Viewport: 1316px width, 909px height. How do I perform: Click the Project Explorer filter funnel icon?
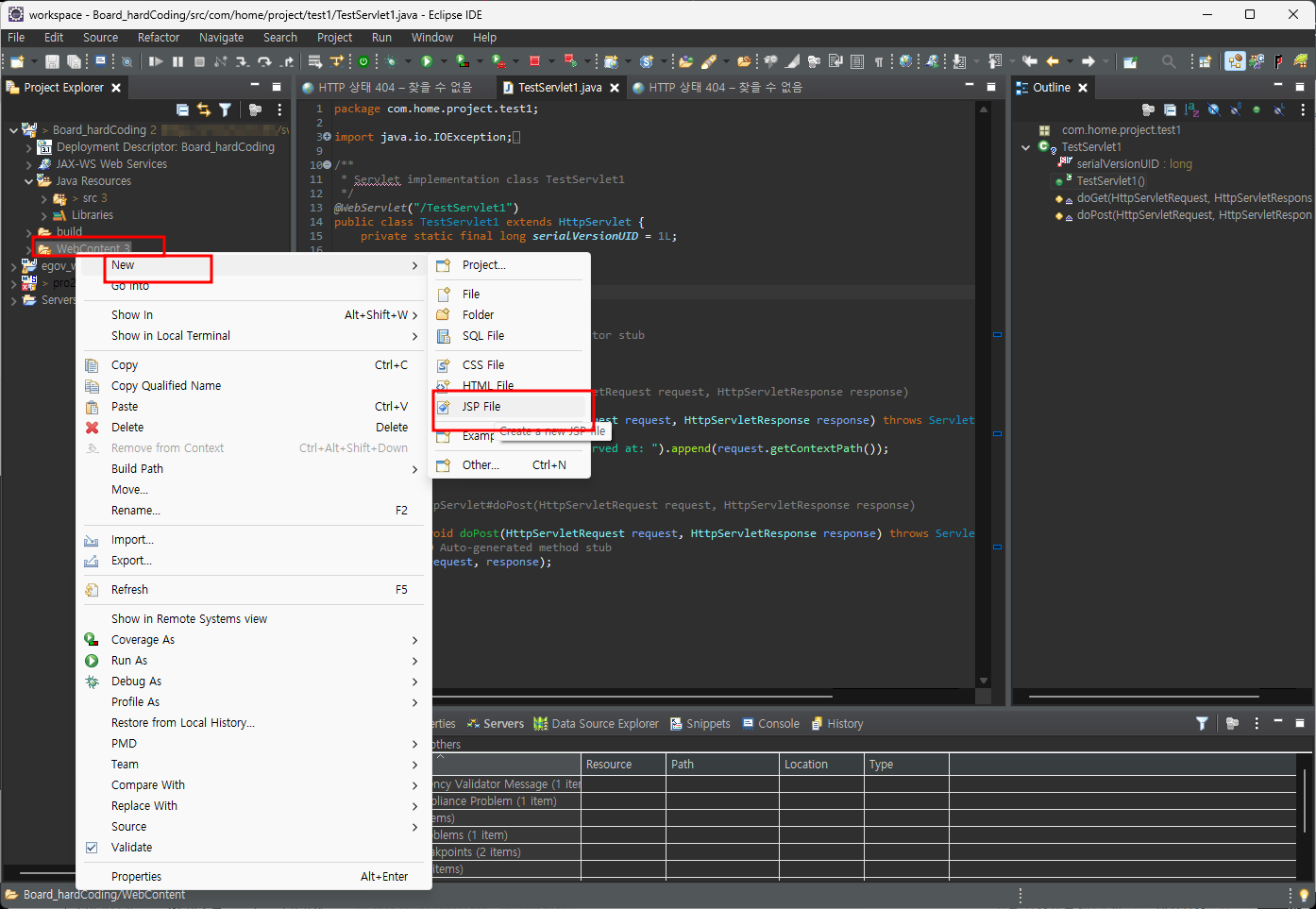click(x=225, y=109)
